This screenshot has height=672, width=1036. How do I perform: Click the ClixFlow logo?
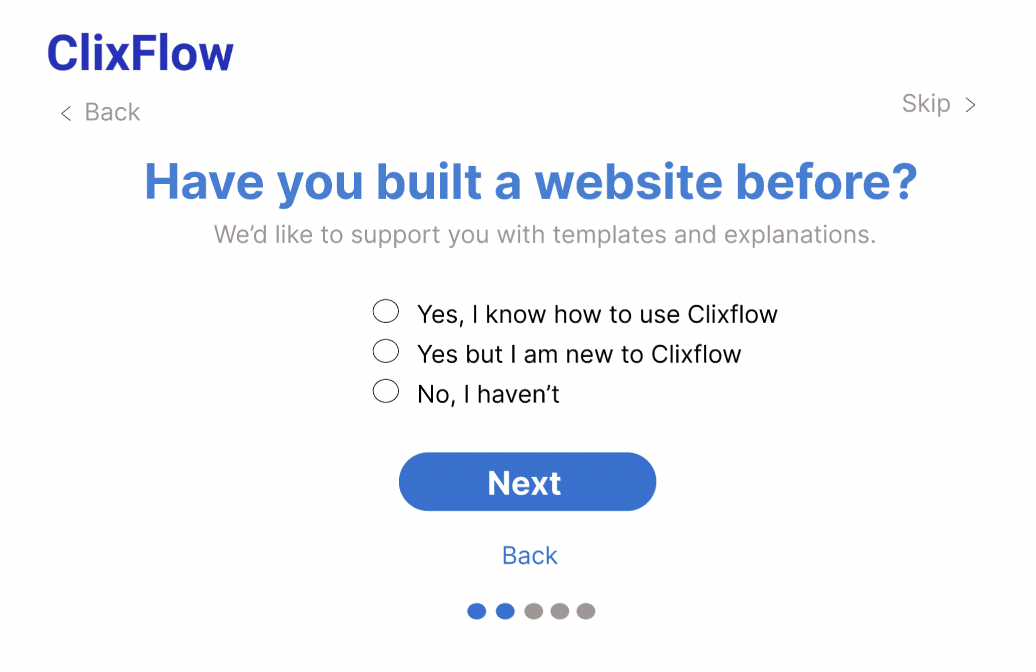[140, 53]
